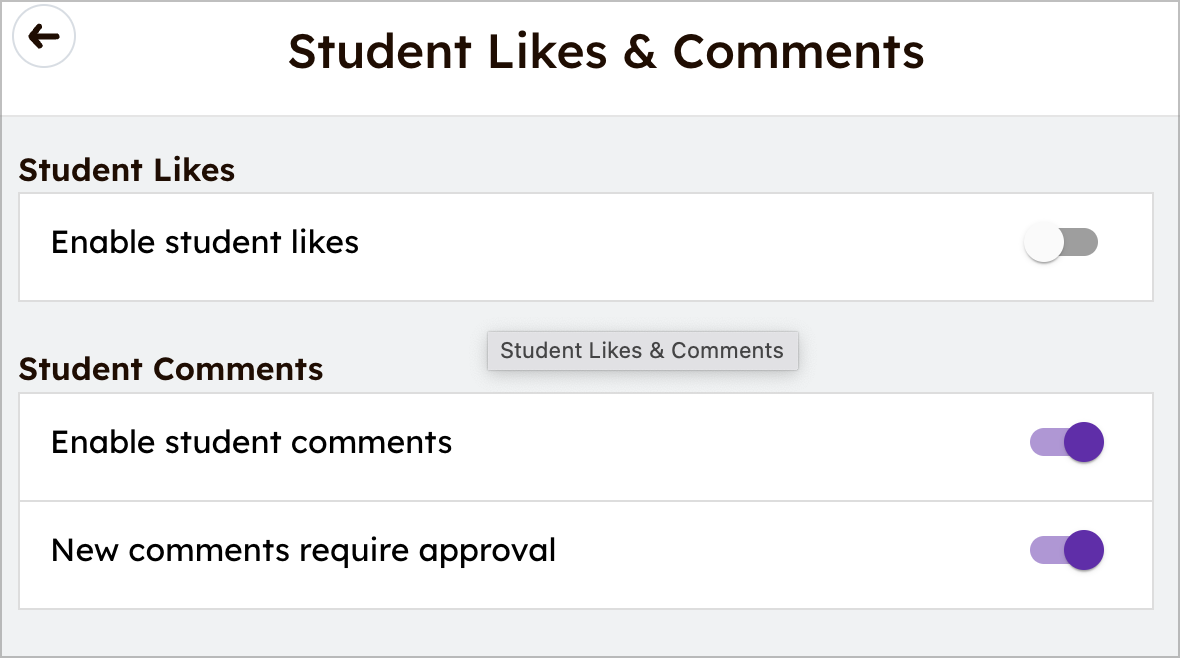Click the Student Comments section heading
The width and height of the screenshot is (1180, 658).
point(171,369)
